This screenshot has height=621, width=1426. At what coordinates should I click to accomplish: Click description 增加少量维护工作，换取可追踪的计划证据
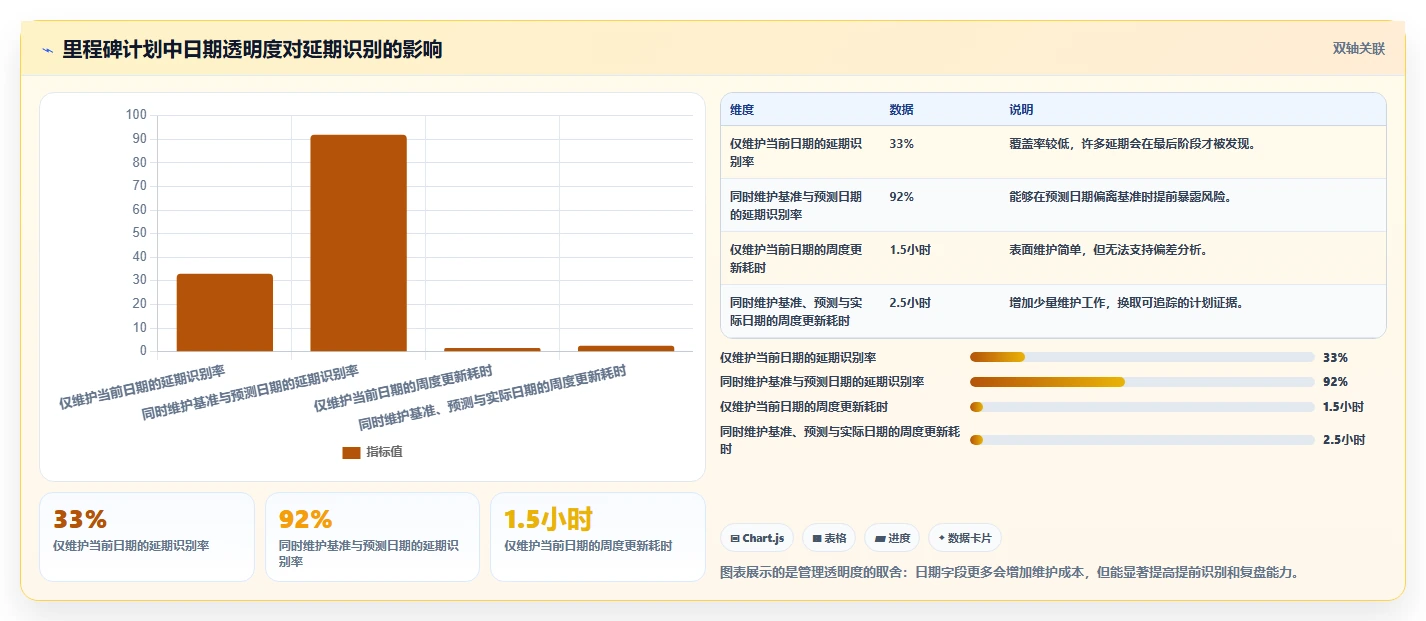coord(1126,303)
